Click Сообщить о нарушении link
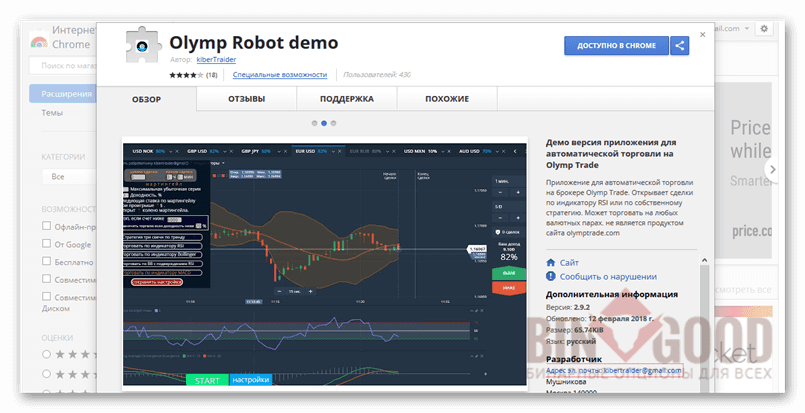 (608, 276)
